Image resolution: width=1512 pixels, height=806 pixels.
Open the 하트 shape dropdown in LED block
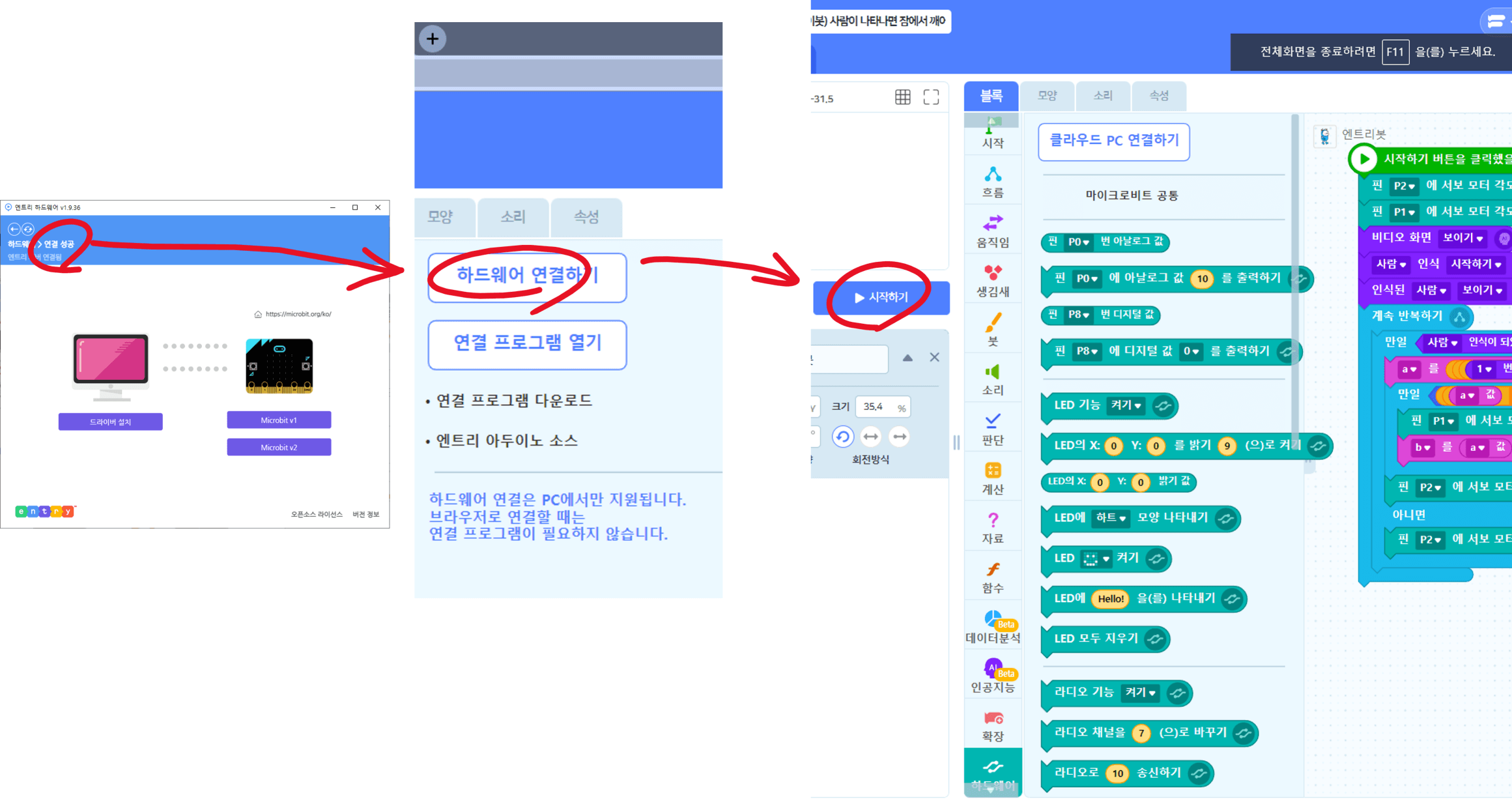pos(1111,518)
